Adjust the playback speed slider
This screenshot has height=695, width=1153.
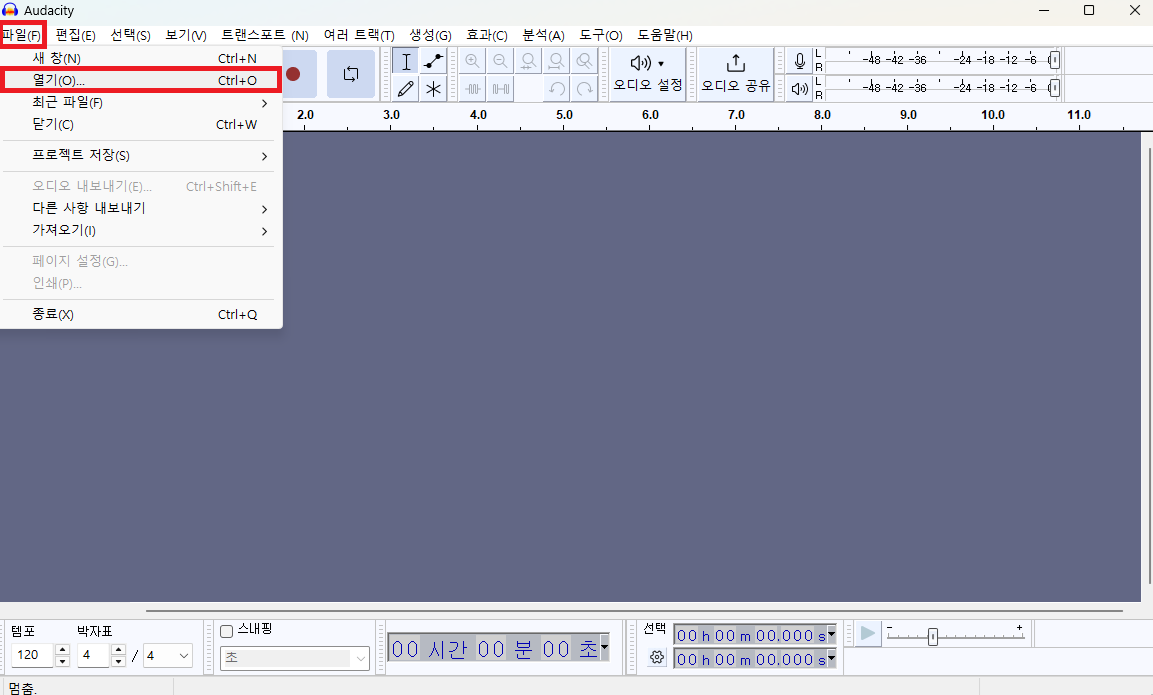click(x=932, y=634)
